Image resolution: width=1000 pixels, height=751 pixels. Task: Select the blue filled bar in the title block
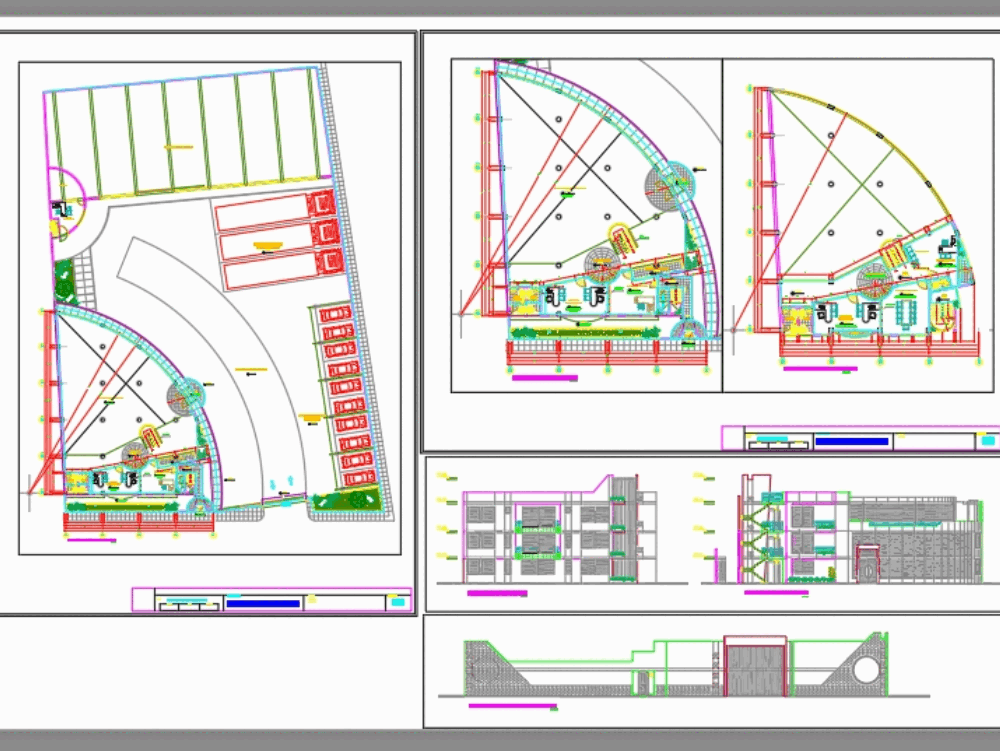[265, 602]
